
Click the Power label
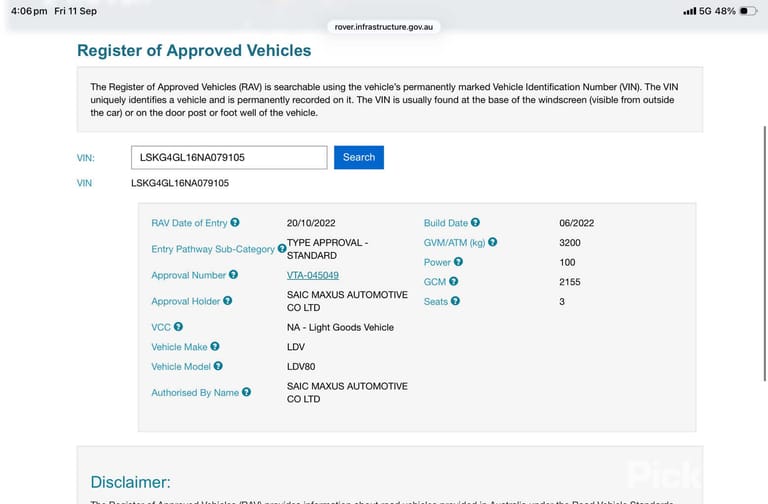pyautogui.click(x=437, y=262)
